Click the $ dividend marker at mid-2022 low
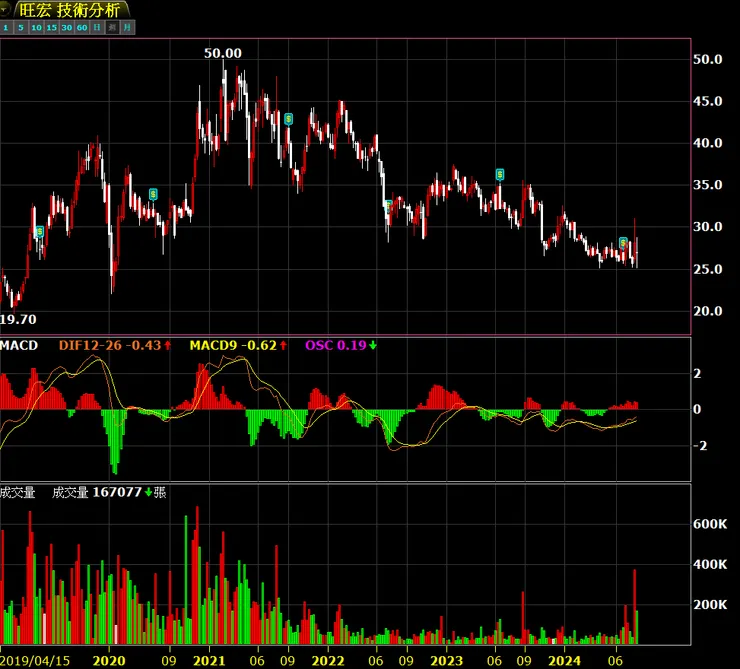The width and height of the screenshot is (740, 669). tap(388, 206)
